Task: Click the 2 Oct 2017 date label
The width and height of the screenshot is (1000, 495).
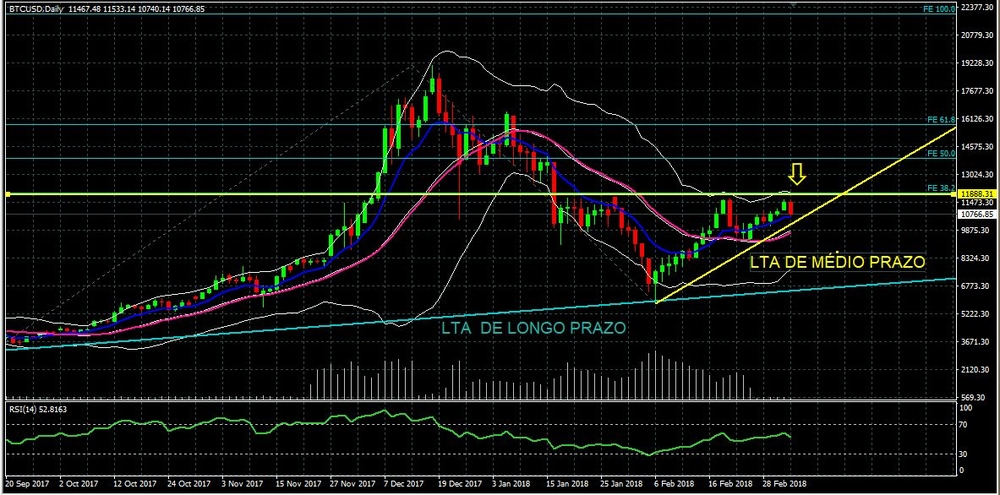Action: point(81,484)
